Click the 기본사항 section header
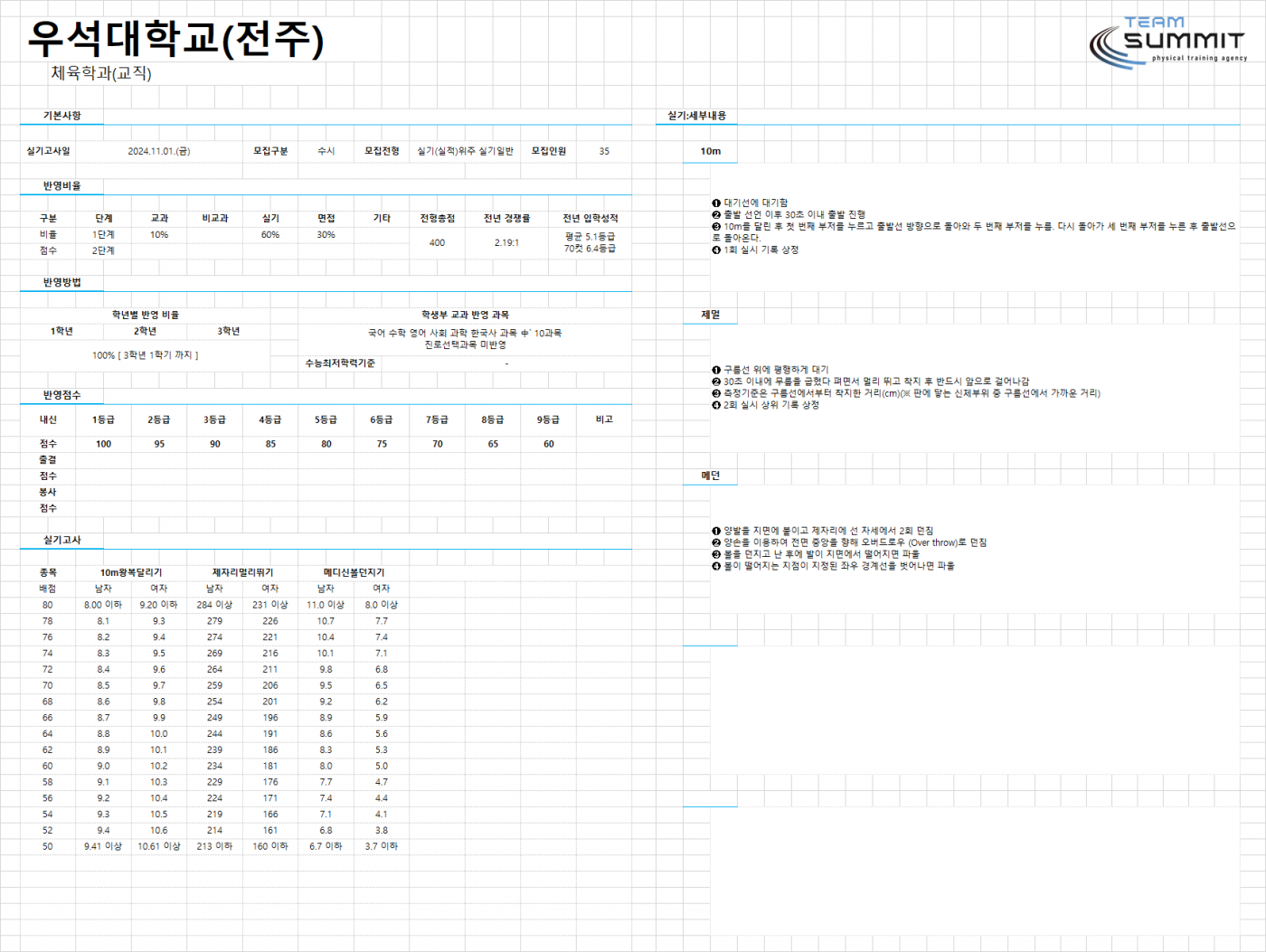 (61, 116)
